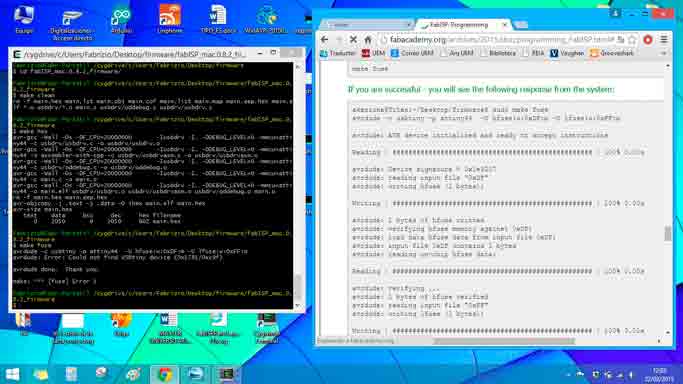The height and width of the screenshot is (384, 683).
Task: Click the Chrome user profile button
Action: pyautogui.click(x=615, y=14)
